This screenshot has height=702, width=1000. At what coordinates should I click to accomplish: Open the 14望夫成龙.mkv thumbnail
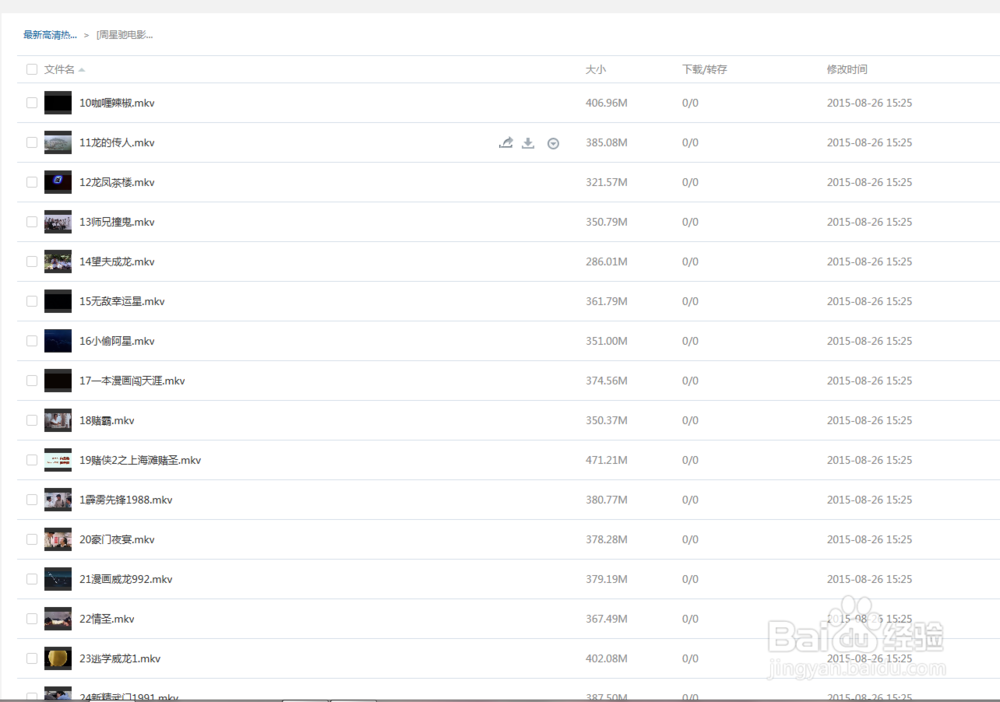point(58,261)
